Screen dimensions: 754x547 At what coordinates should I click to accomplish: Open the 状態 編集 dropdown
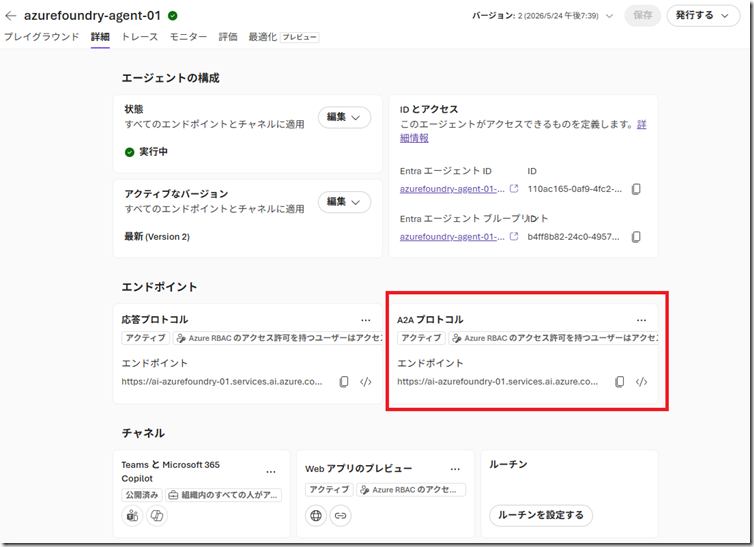coord(344,117)
